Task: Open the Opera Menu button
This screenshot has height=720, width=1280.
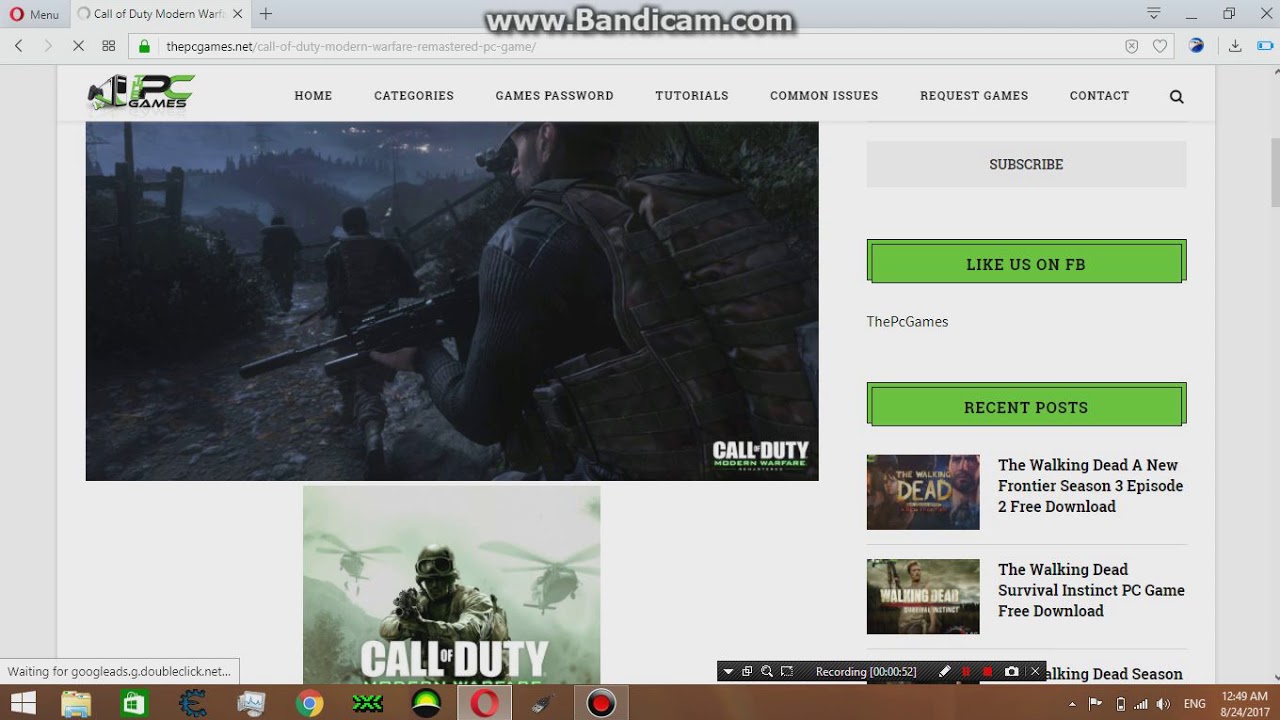Action: 34,14
